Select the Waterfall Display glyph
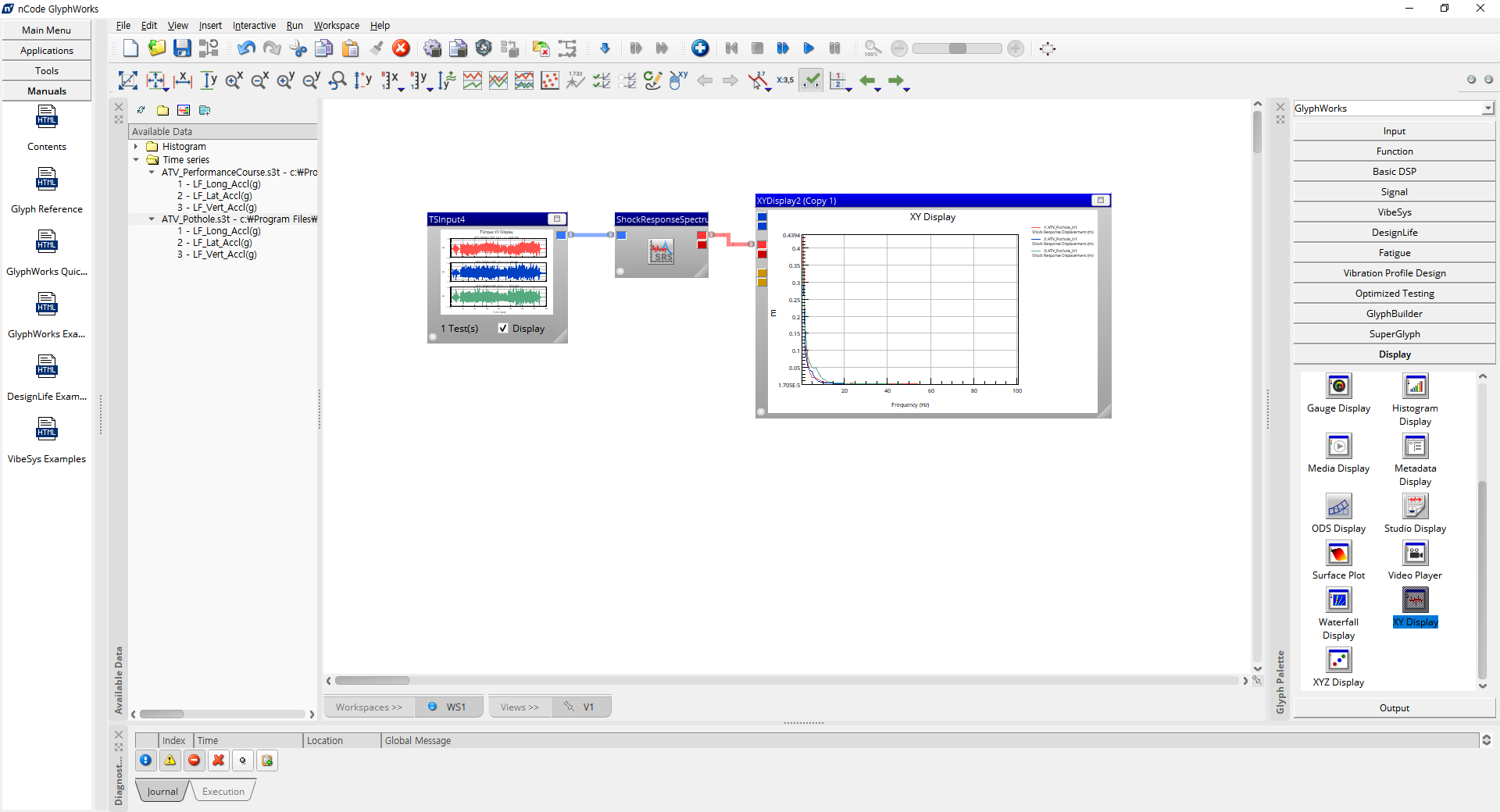Image resolution: width=1500 pixels, height=812 pixels. [1338, 614]
